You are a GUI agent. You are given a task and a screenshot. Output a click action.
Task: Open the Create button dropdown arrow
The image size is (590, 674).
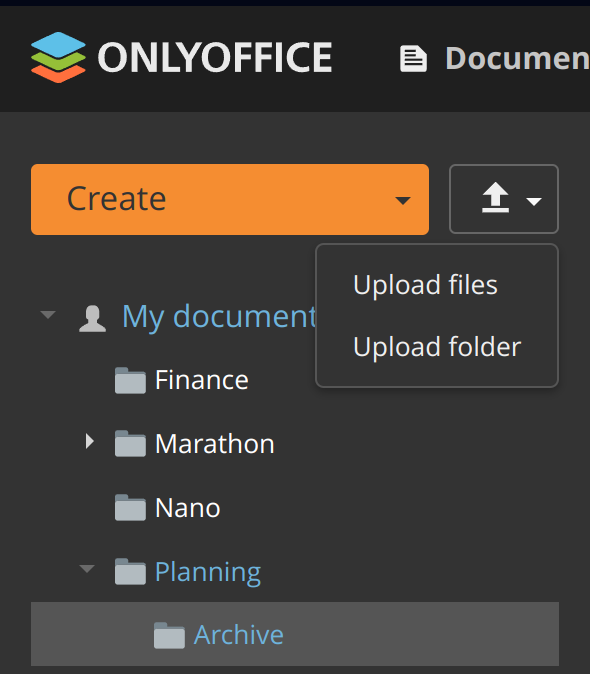click(x=403, y=200)
